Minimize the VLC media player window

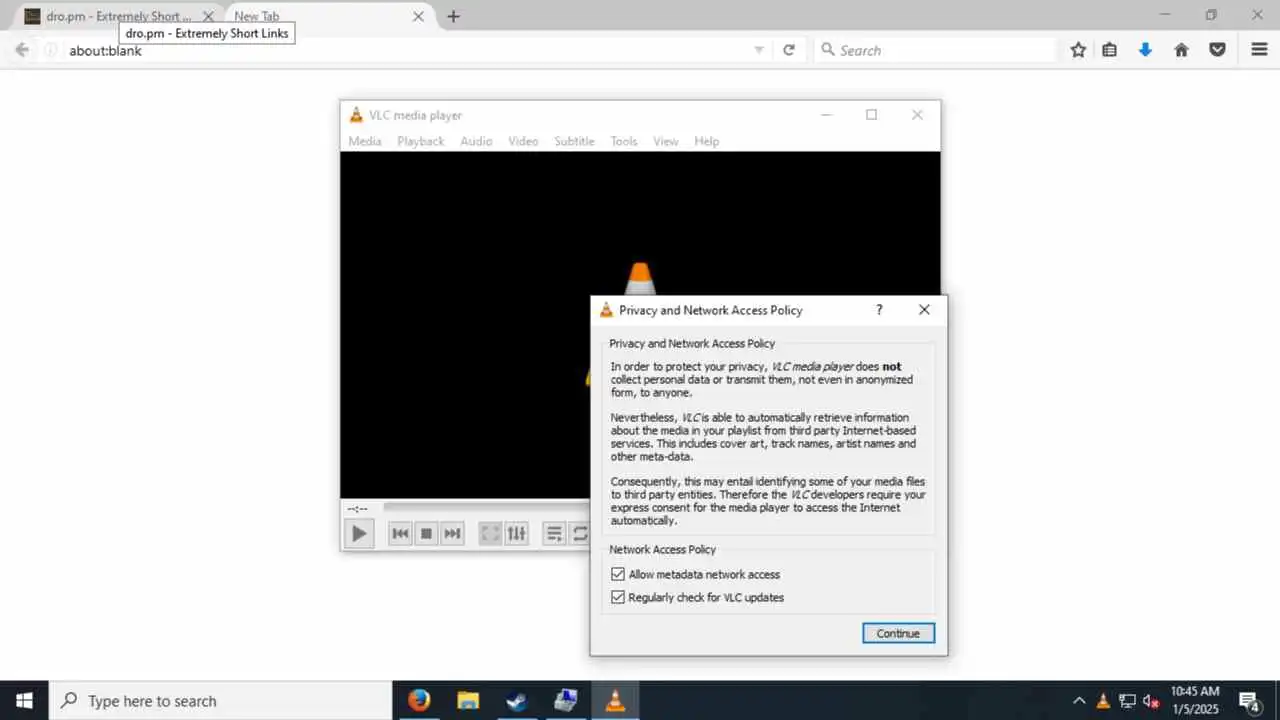coord(826,115)
